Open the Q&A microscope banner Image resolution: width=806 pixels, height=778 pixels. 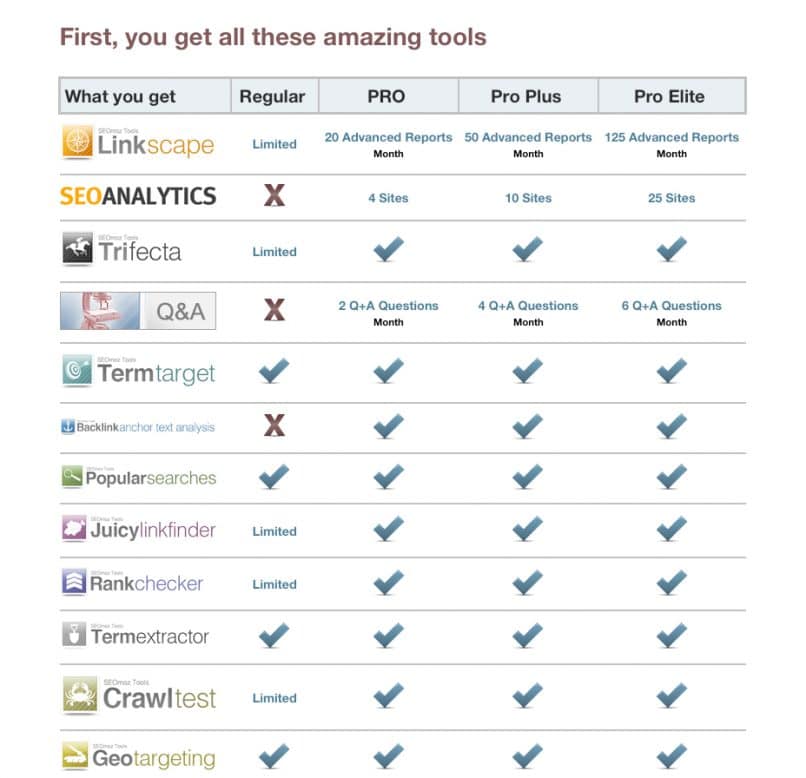[138, 311]
